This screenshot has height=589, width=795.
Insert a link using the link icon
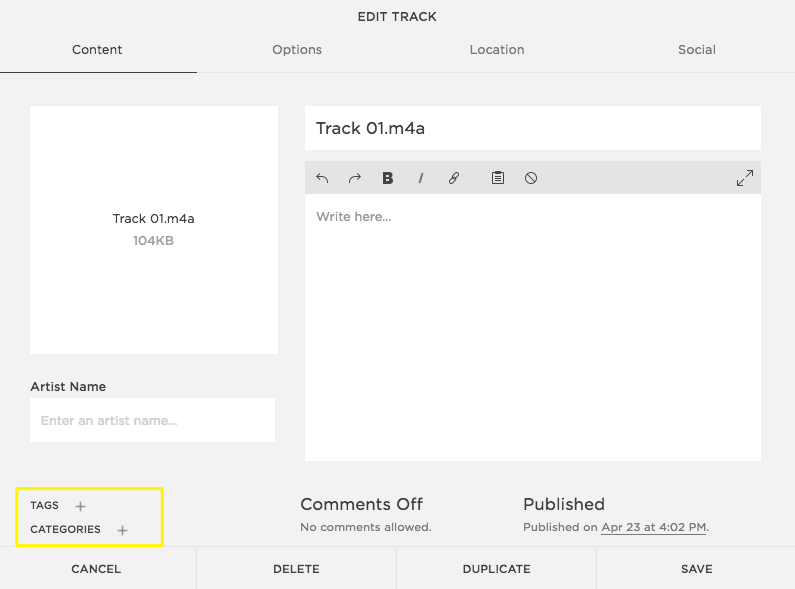pos(454,178)
